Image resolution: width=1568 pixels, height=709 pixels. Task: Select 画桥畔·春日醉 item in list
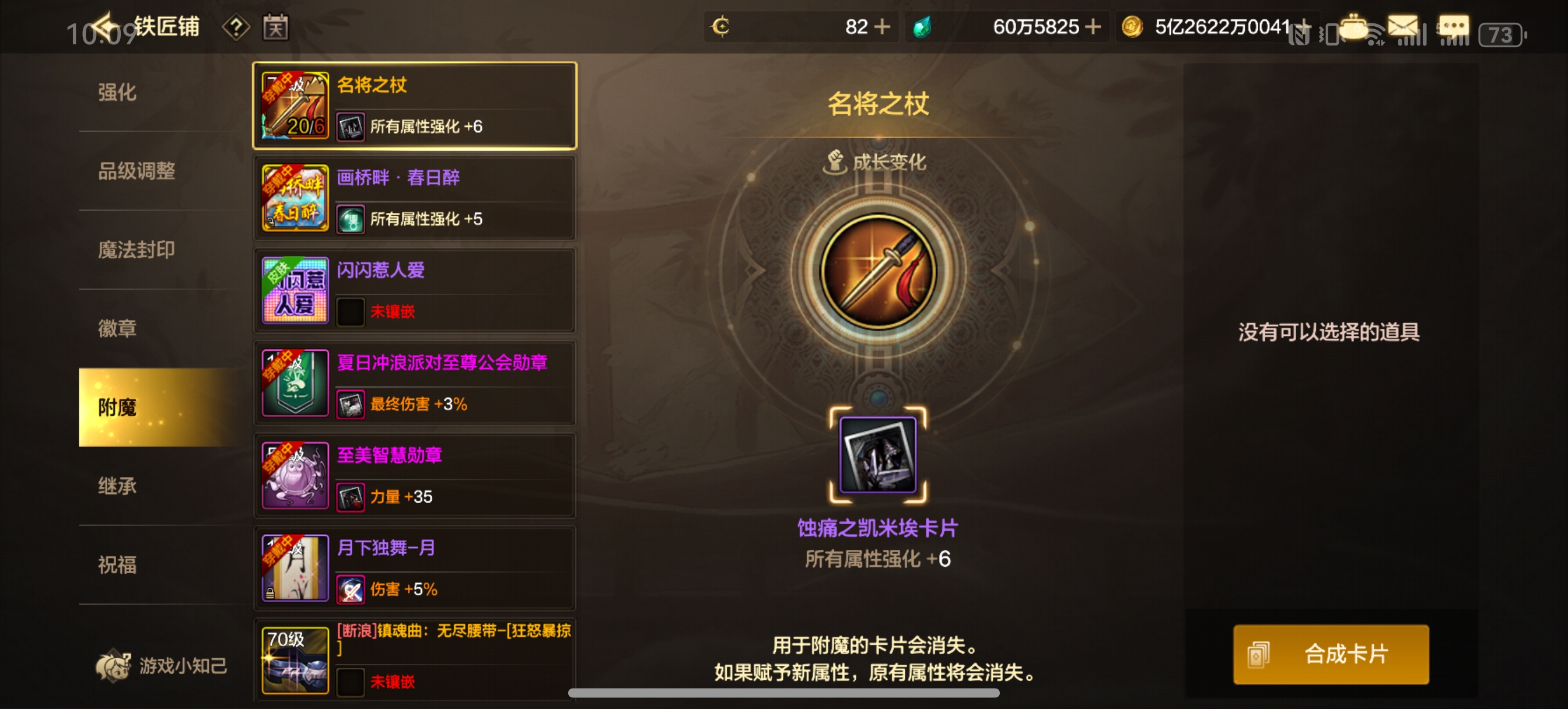[x=415, y=198]
